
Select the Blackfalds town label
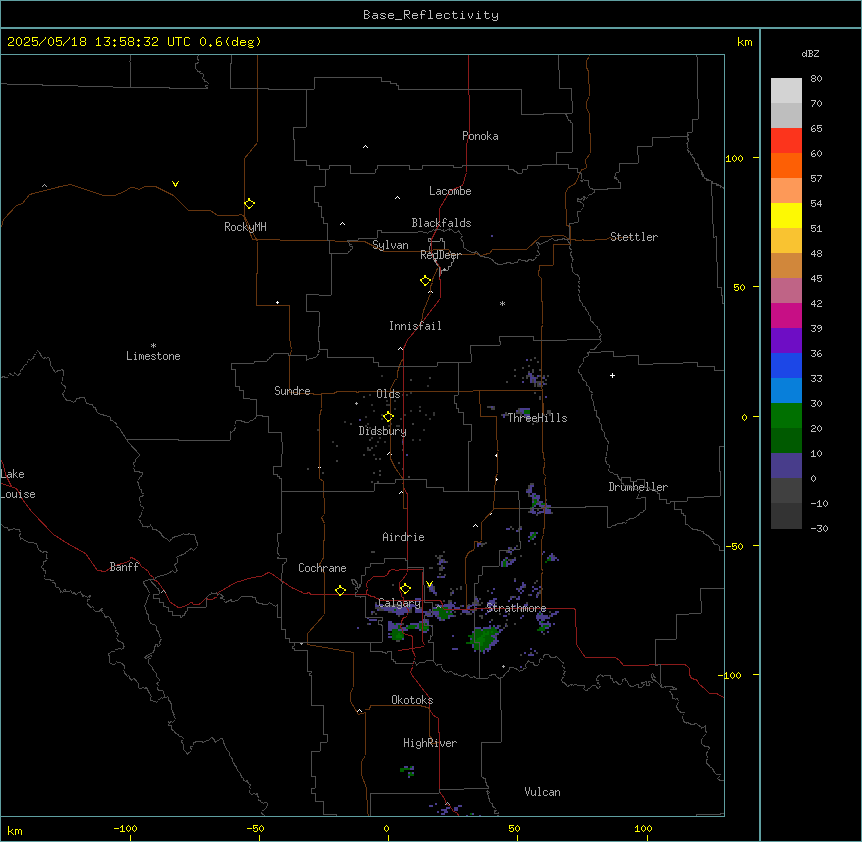pos(441,223)
